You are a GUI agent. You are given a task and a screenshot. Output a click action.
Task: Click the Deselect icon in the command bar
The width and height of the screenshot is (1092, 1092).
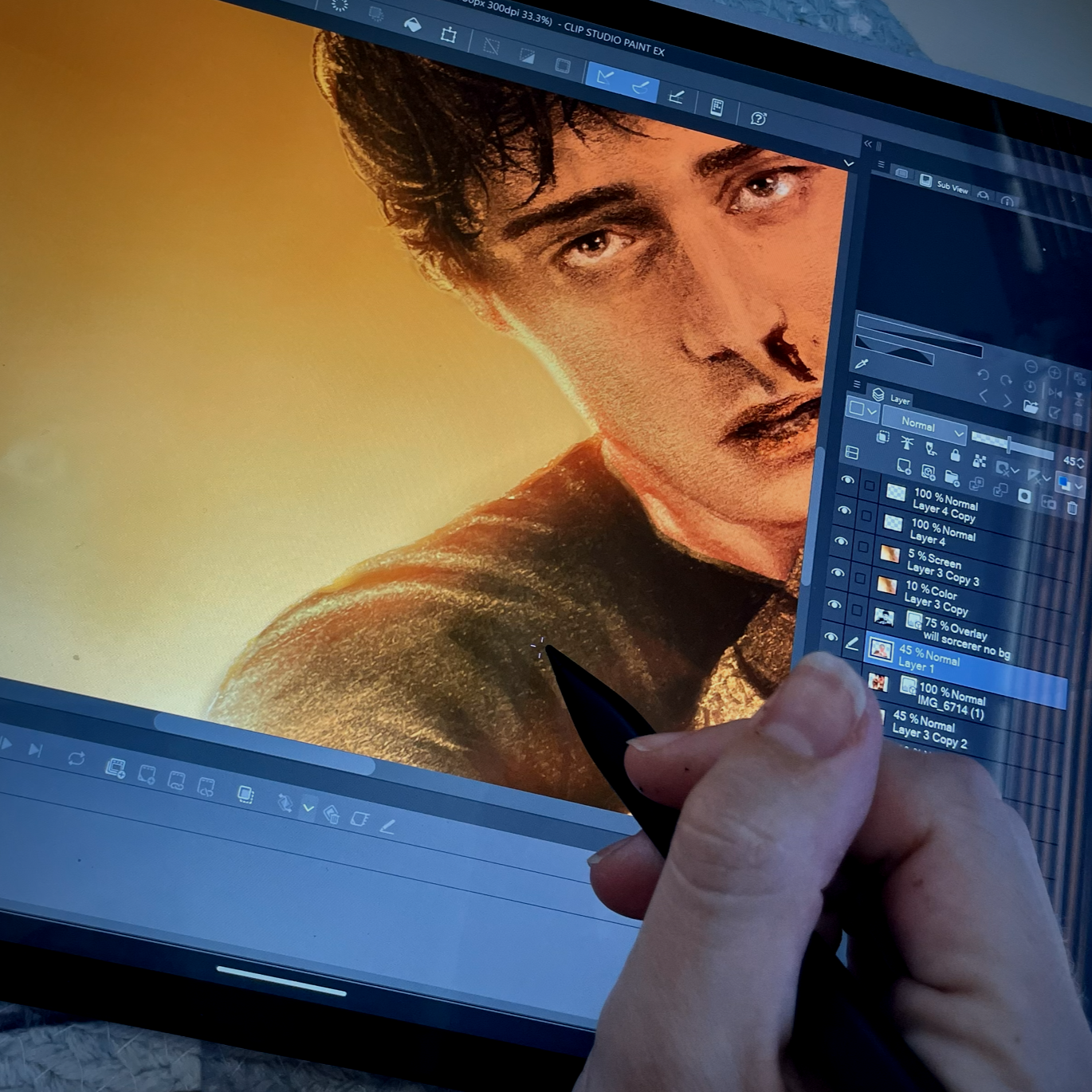tap(491, 47)
